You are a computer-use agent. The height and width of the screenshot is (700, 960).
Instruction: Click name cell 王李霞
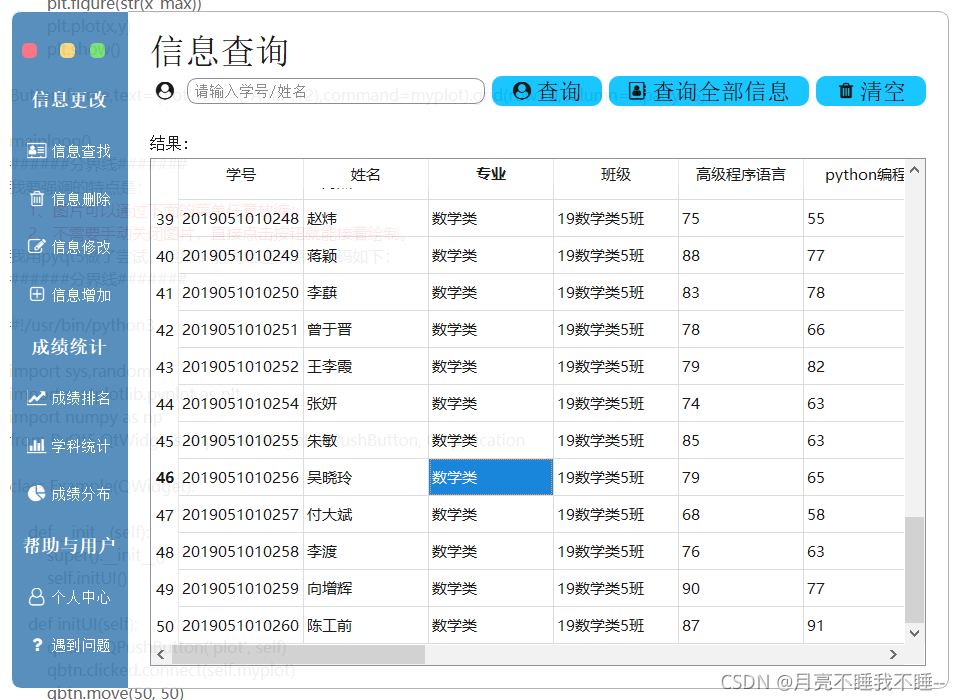coord(366,366)
